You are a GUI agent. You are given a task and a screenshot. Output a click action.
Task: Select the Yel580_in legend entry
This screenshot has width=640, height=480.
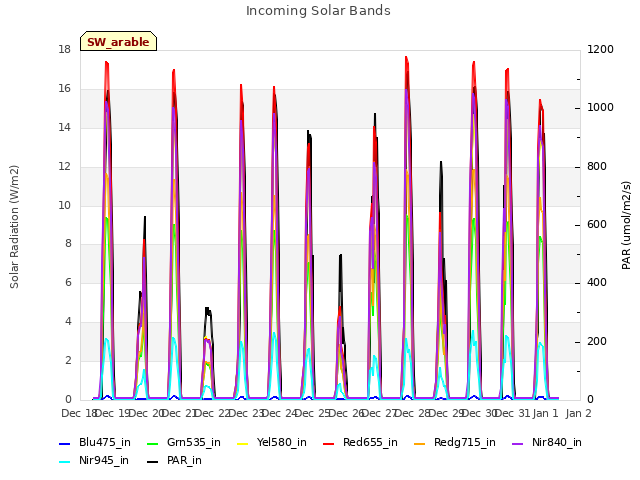pyautogui.click(x=271, y=442)
